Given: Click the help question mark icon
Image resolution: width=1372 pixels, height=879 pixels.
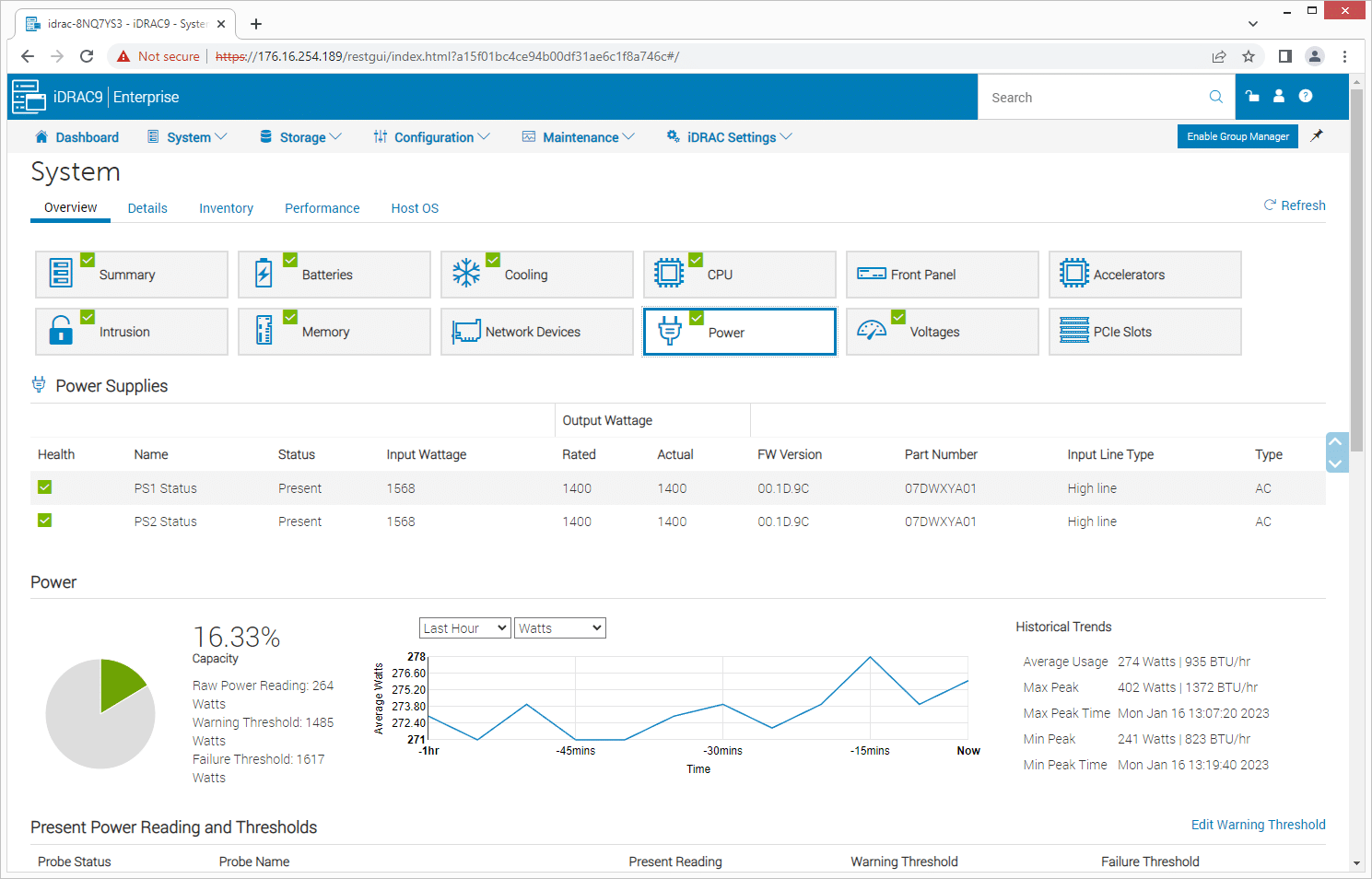Looking at the screenshot, I should [x=1306, y=96].
